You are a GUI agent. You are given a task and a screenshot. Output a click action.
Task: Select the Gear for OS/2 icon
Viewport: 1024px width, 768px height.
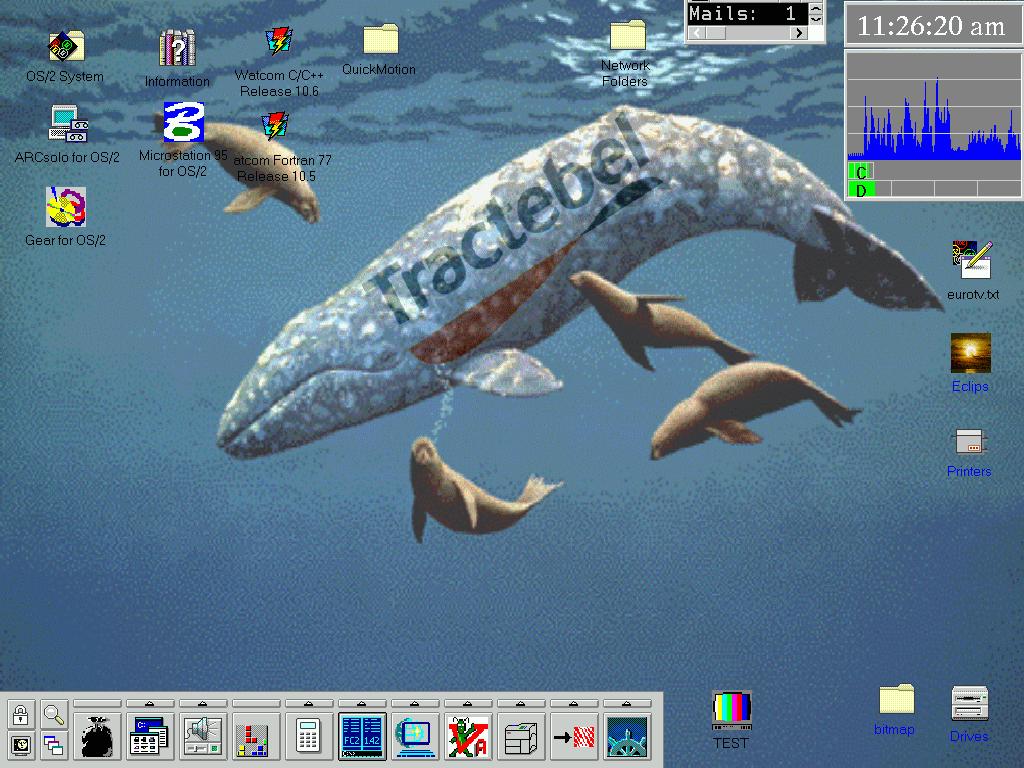pos(66,207)
